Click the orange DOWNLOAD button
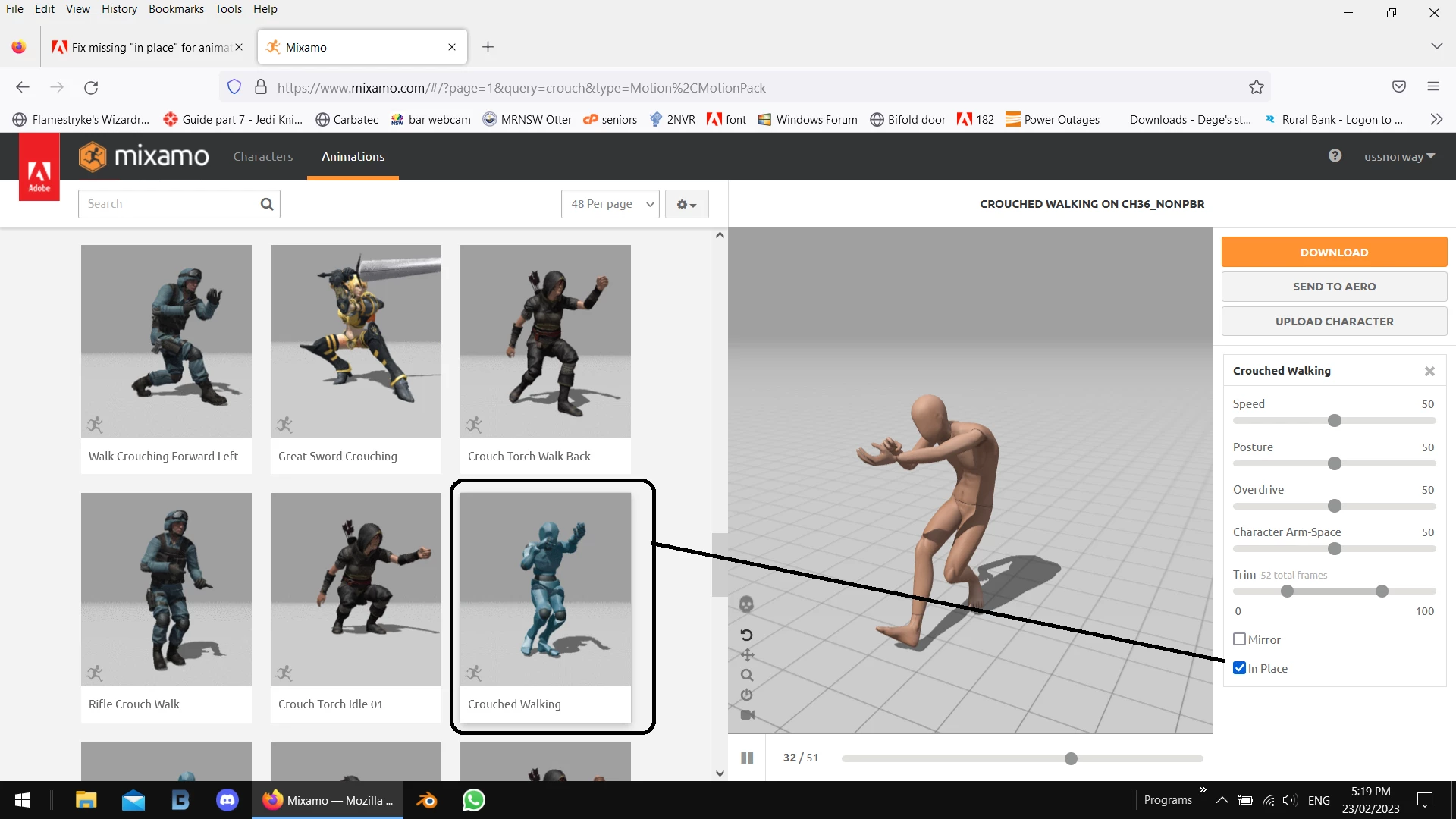The width and height of the screenshot is (1456, 819). click(1334, 253)
